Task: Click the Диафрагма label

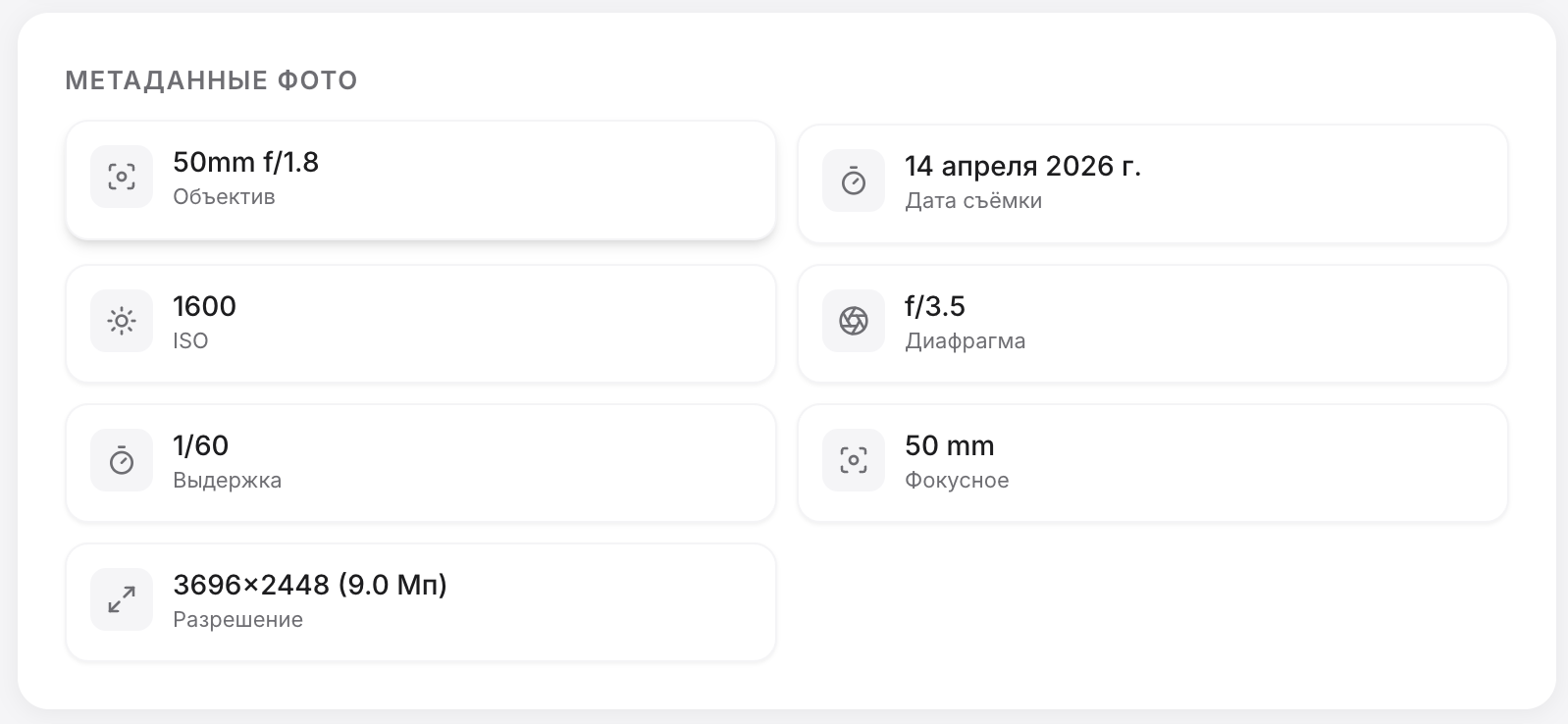Action: click(965, 340)
